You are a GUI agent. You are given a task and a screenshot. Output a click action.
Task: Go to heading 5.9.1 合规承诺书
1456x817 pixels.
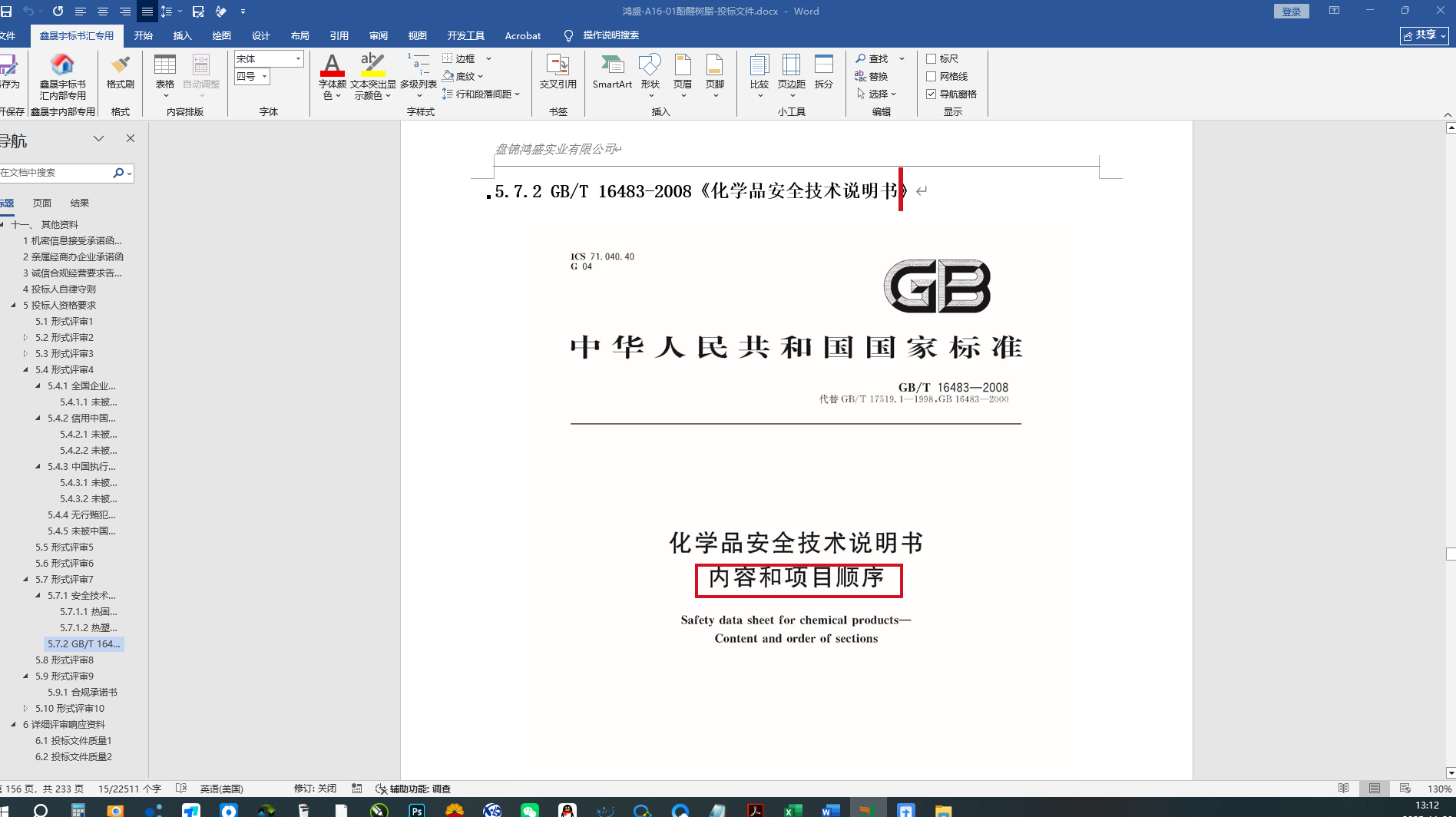point(82,692)
